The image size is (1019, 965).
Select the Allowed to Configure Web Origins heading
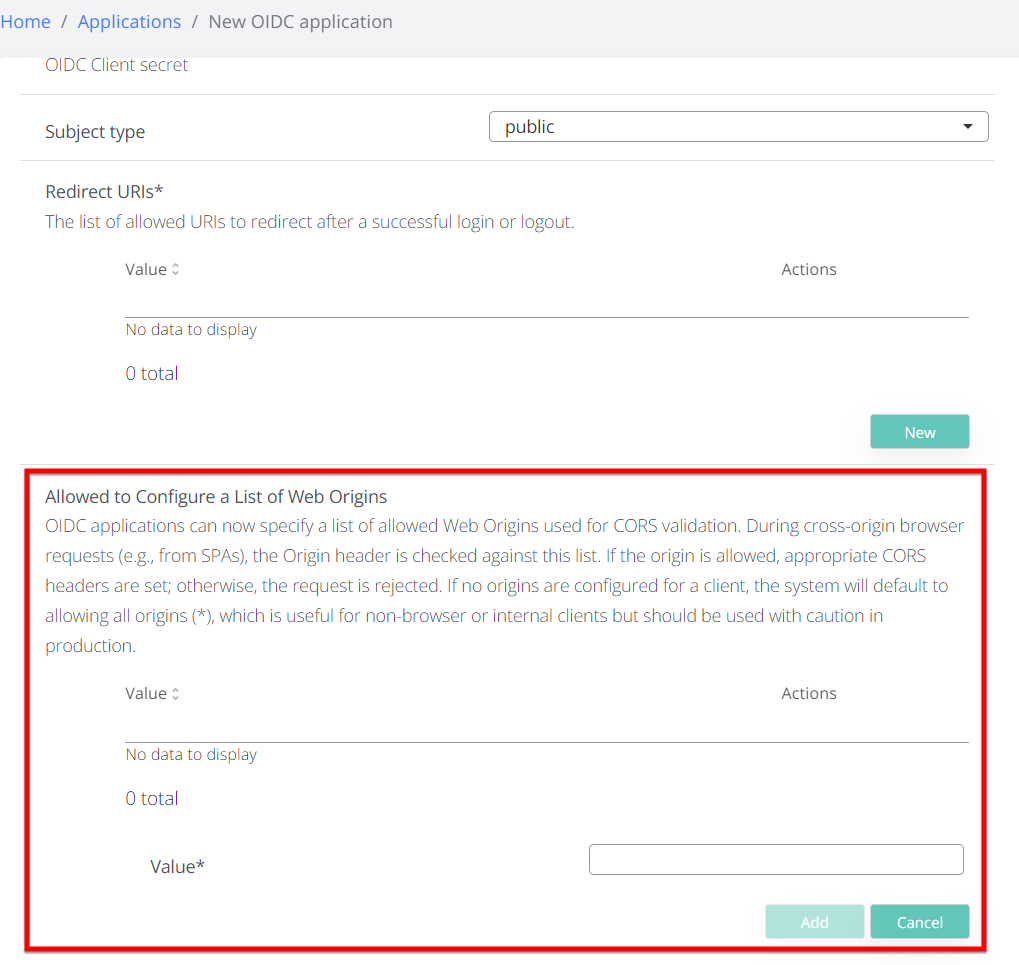216,496
